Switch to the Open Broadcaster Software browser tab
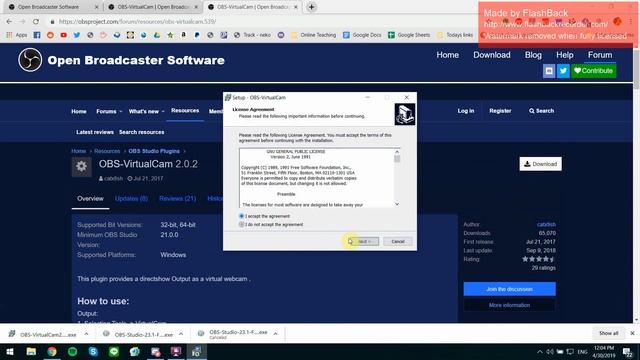Image resolution: width=640 pixels, height=360 pixels. click(52, 7)
